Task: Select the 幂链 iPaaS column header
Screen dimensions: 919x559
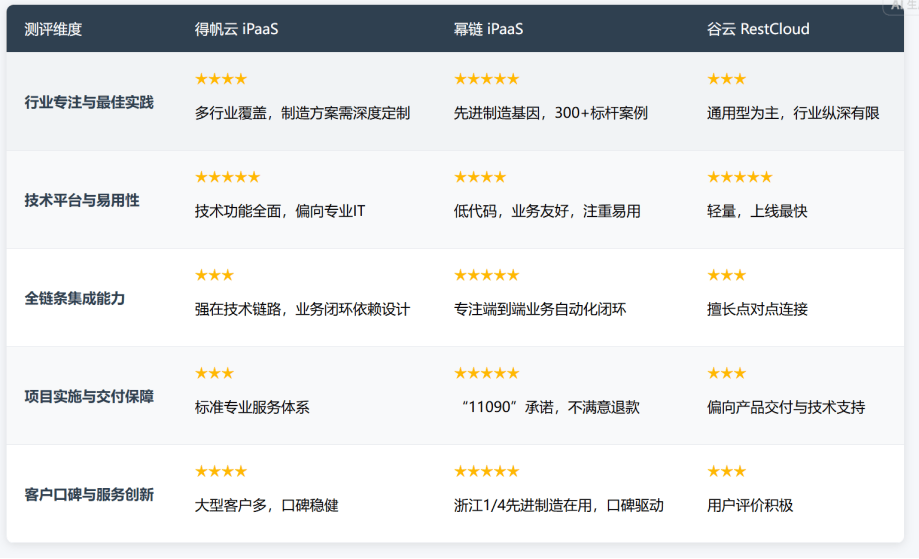Action: [x=488, y=29]
